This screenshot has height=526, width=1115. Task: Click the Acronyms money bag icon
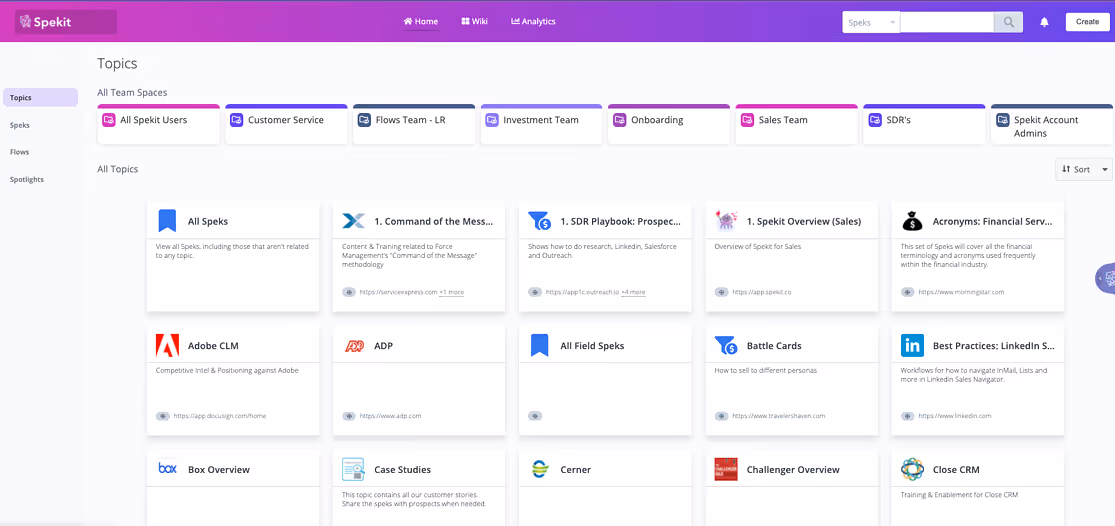coord(912,221)
